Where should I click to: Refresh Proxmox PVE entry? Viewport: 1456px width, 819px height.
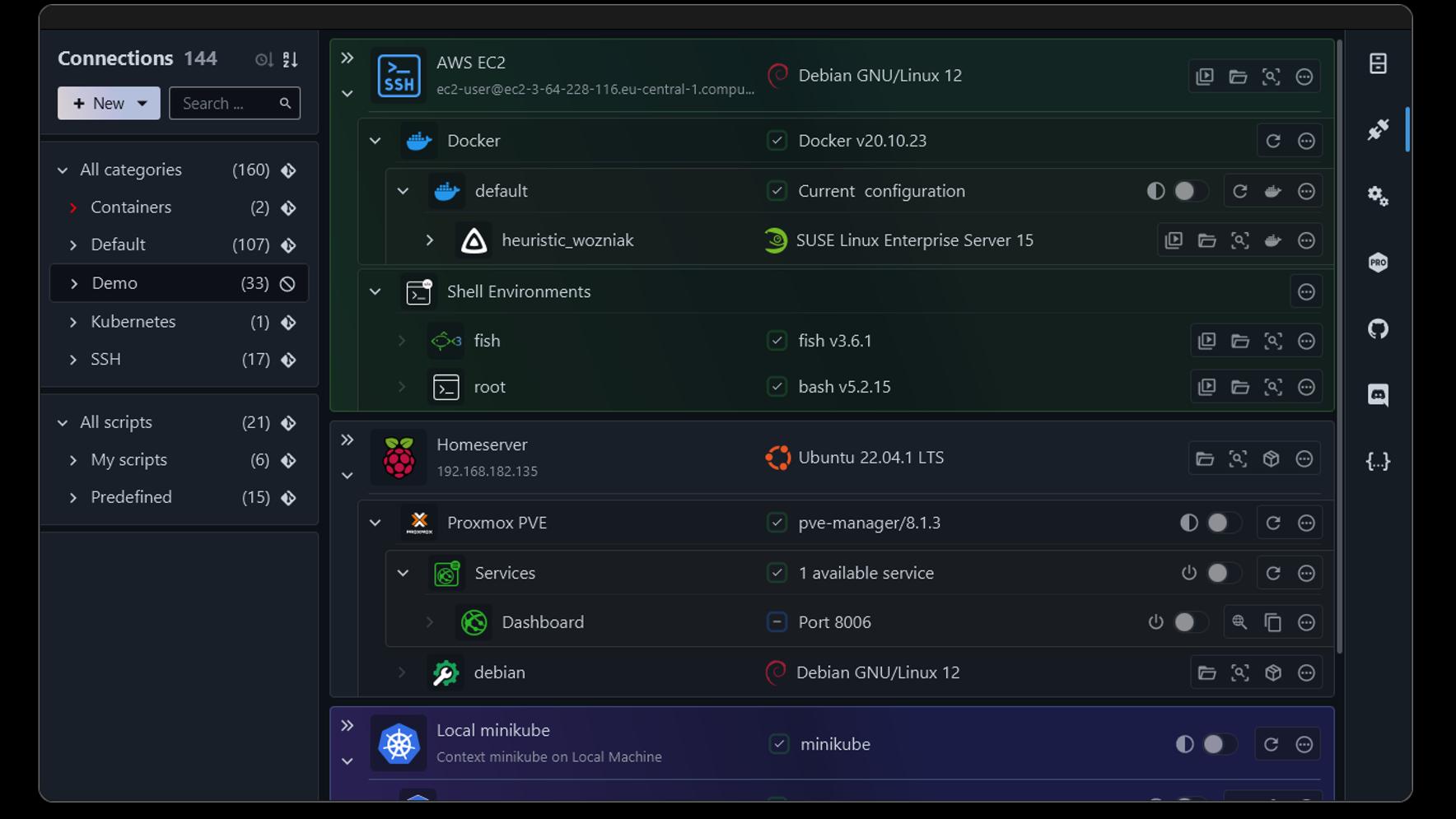[1273, 523]
